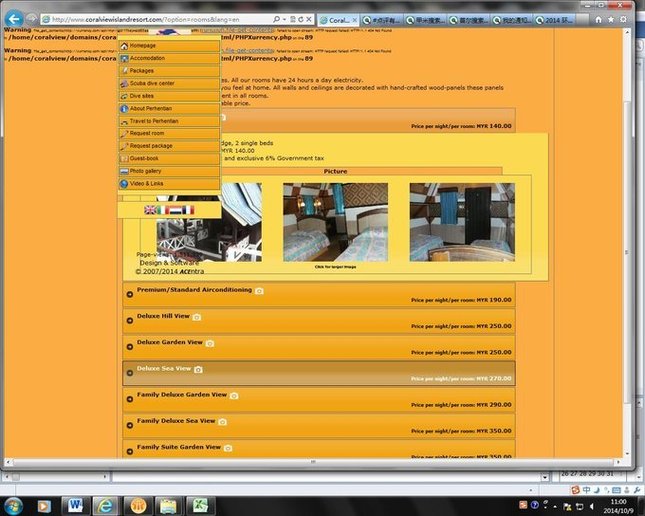Enlarge the right room photo with black door
The height and width of the screenshot is (516, 645).
coord(462,222)
